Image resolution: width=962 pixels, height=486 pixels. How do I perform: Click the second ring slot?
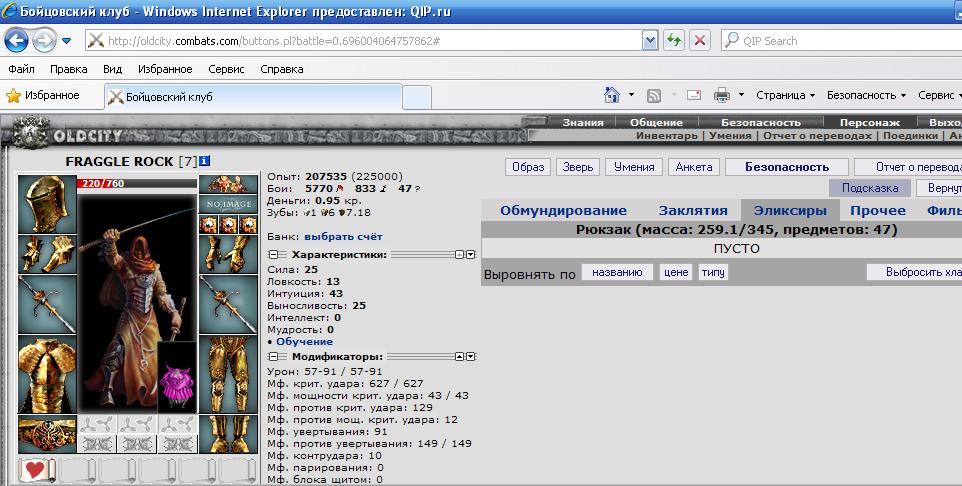228,224
